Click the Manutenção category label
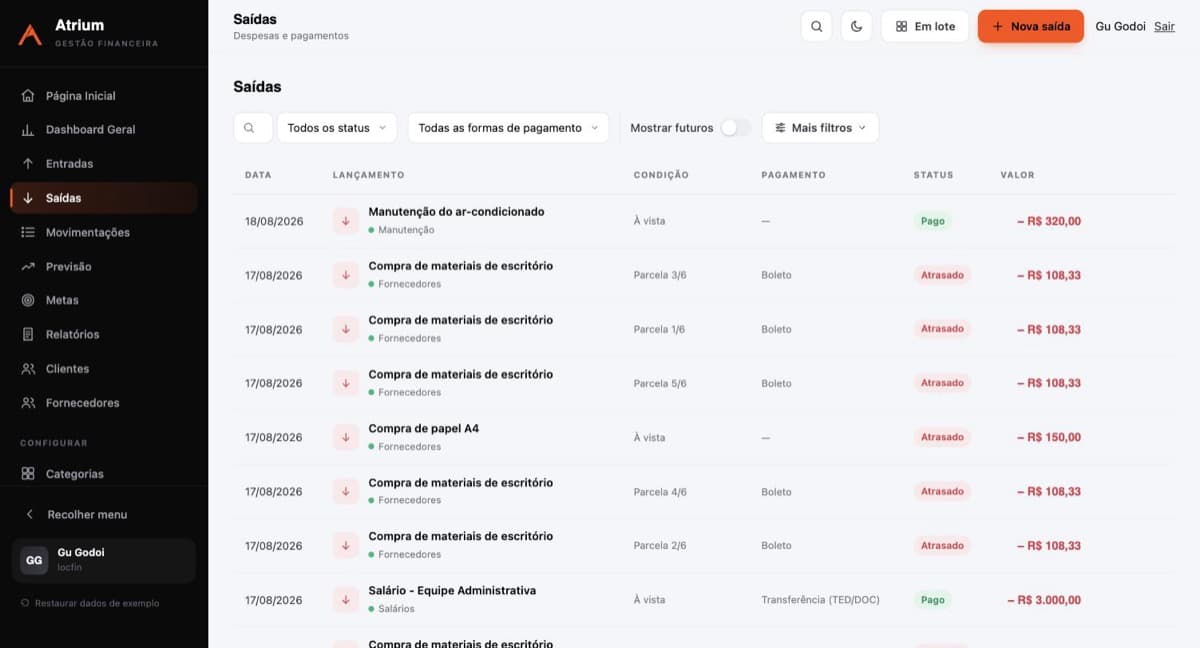The width and height of the screenshot is (1200, 648). [x=406, y=230]
